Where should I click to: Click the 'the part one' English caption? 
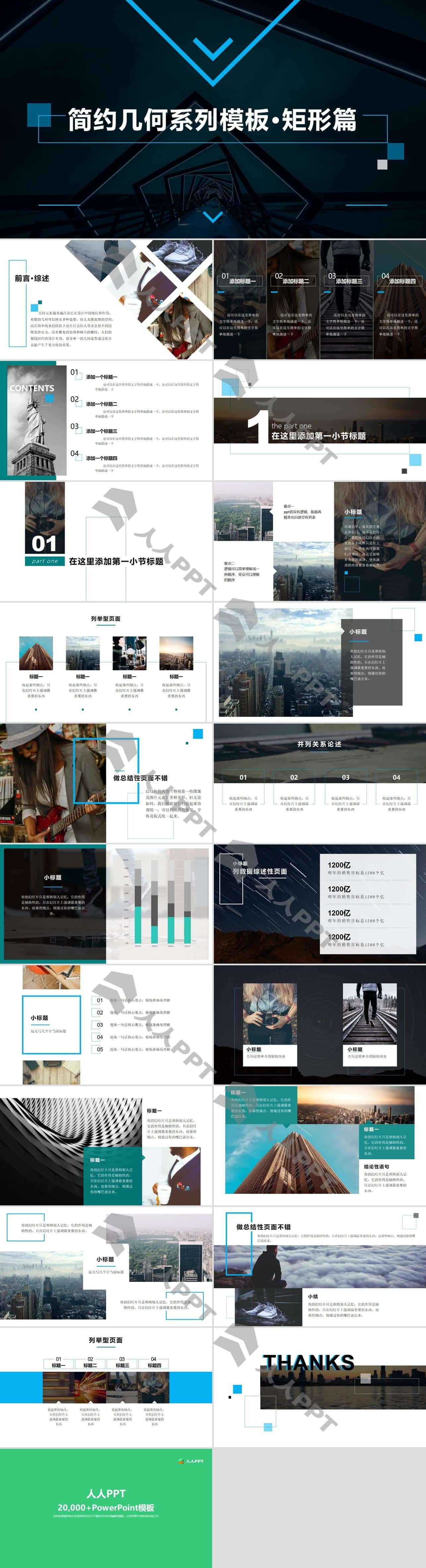pyautogui.click(x=291, y=426)
